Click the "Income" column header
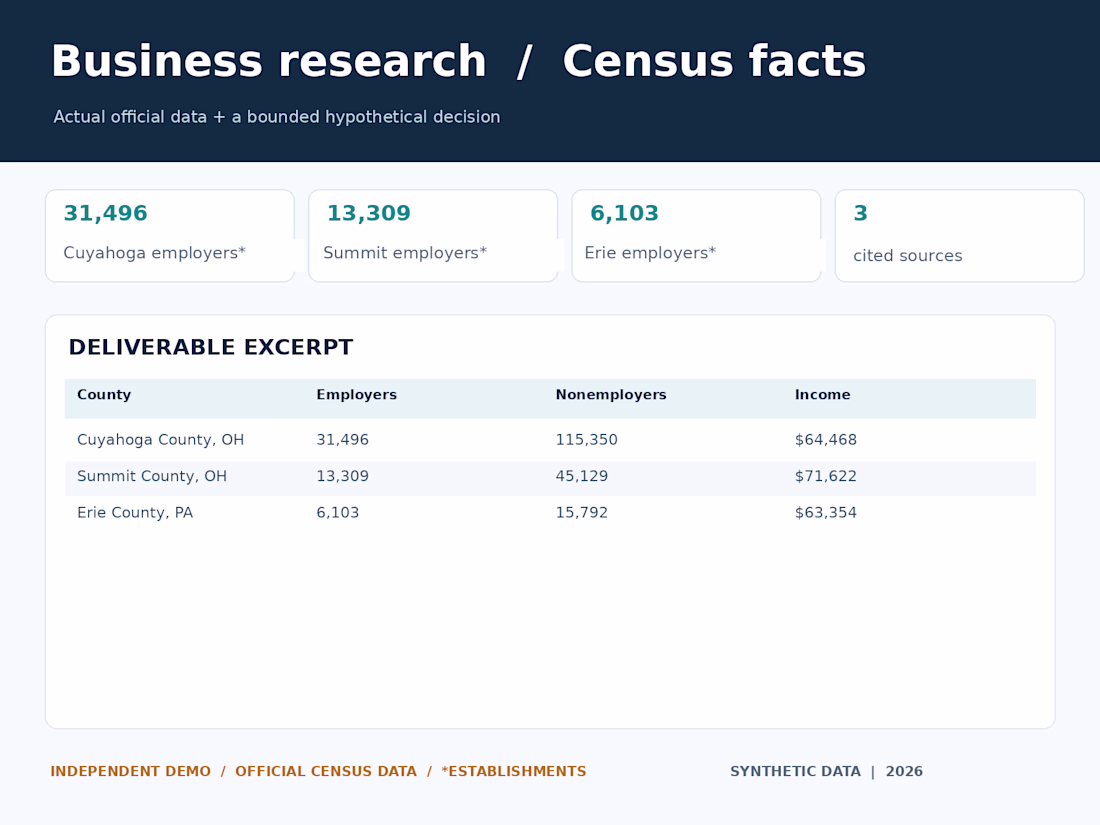Image resolution: width=1100 pixels, height=825 pixels. point(822,395)
